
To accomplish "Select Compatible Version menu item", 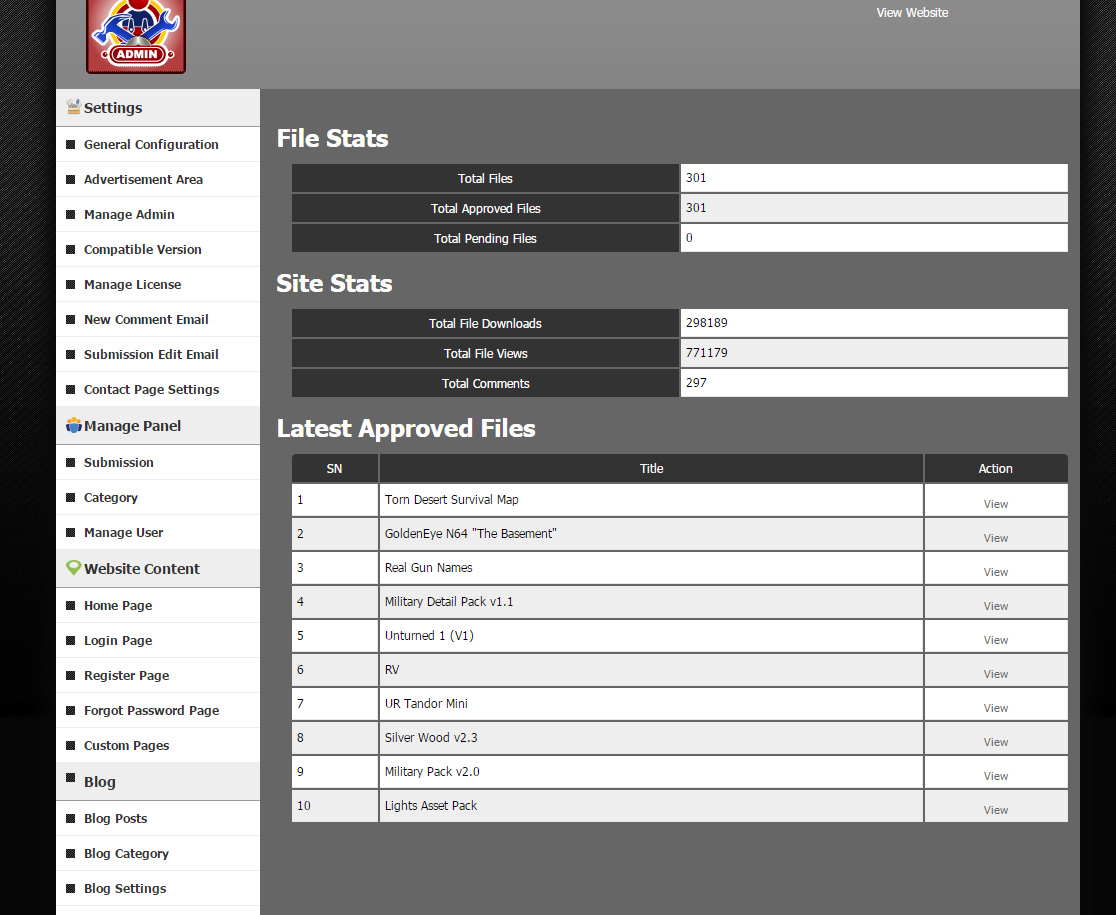I will (x=142, y=249).
